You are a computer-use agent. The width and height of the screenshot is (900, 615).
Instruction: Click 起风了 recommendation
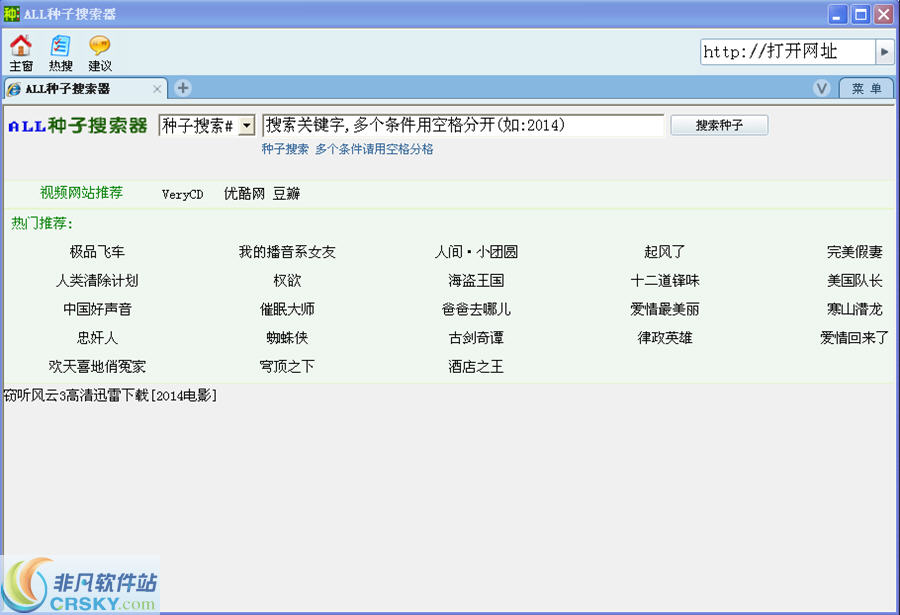pyautogui.click(x=665, y=252)
